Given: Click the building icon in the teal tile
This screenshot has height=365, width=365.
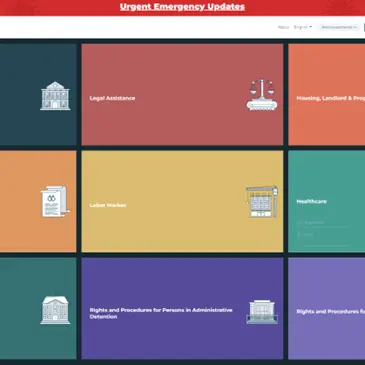Looking at the screenshot, I should [55, 310].
